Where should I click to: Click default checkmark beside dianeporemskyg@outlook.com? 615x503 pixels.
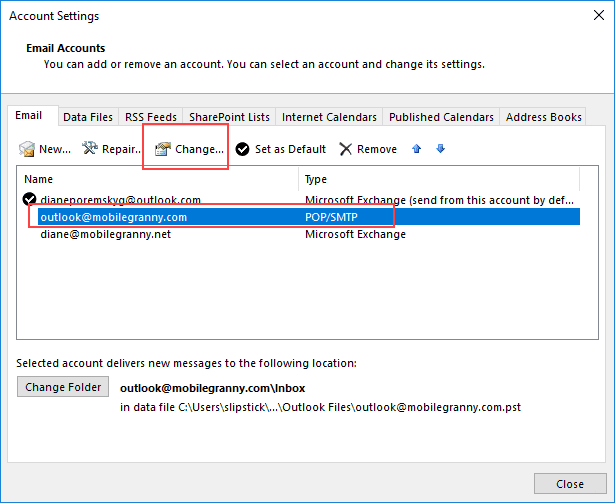29,199
